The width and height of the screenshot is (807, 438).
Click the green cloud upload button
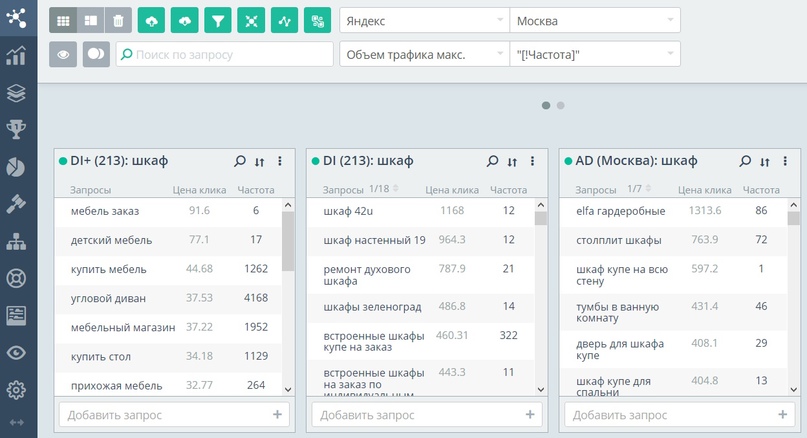pos(151,21)
